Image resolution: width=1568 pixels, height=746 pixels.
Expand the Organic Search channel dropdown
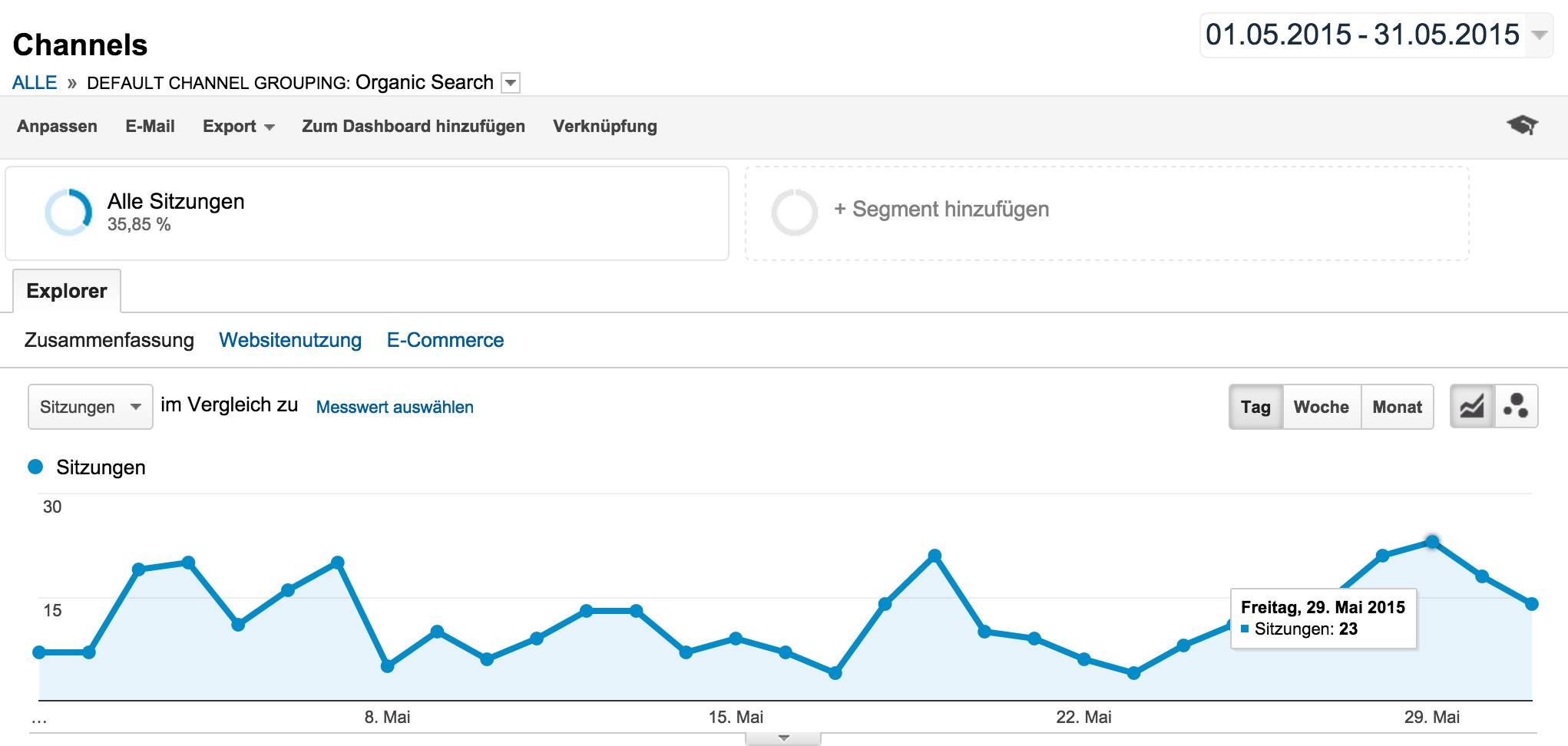point(511,83)
